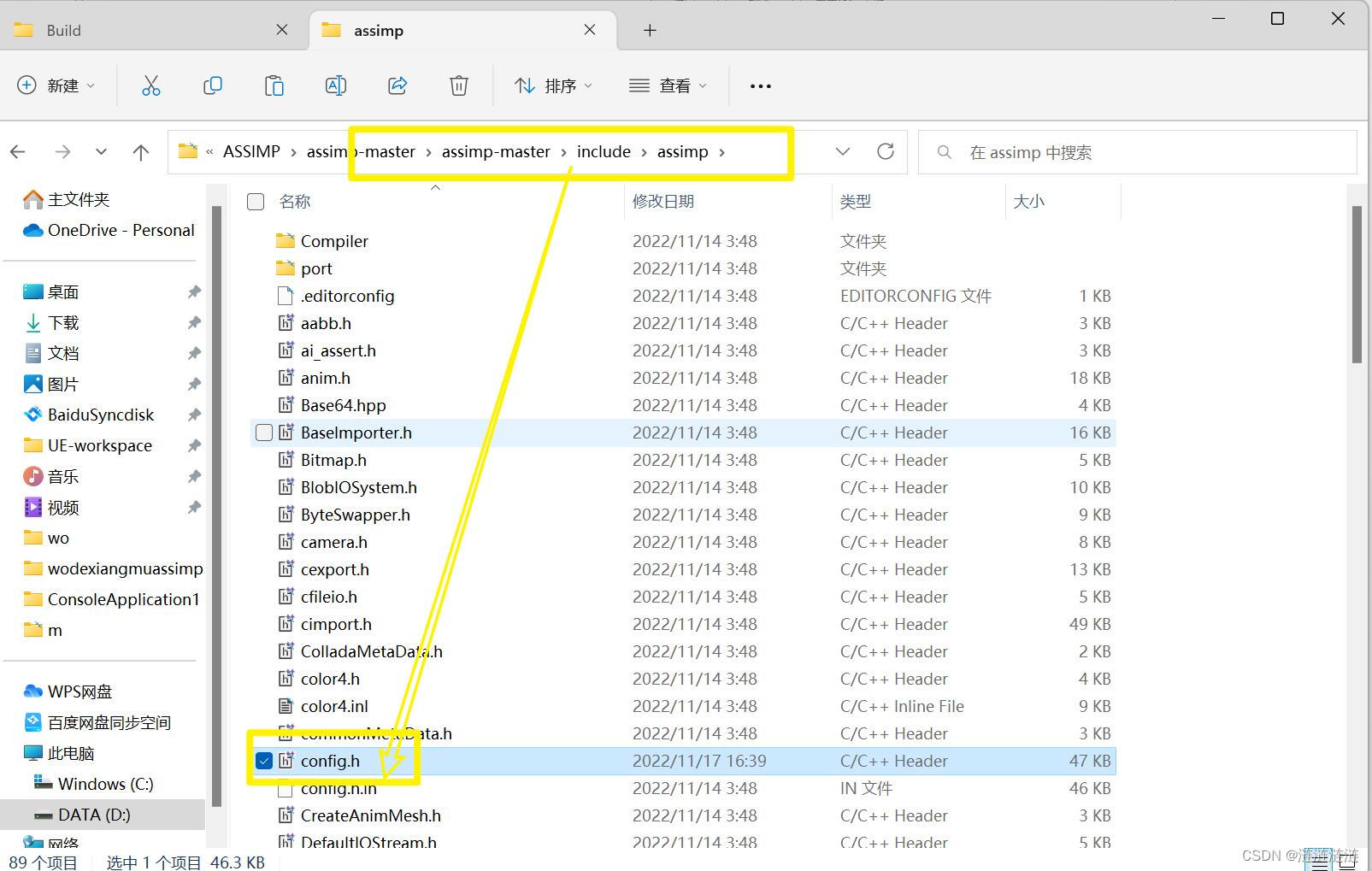Open the more options ellipsis menu
Viewport: 1372px width, 871px height.
[761, 85]
